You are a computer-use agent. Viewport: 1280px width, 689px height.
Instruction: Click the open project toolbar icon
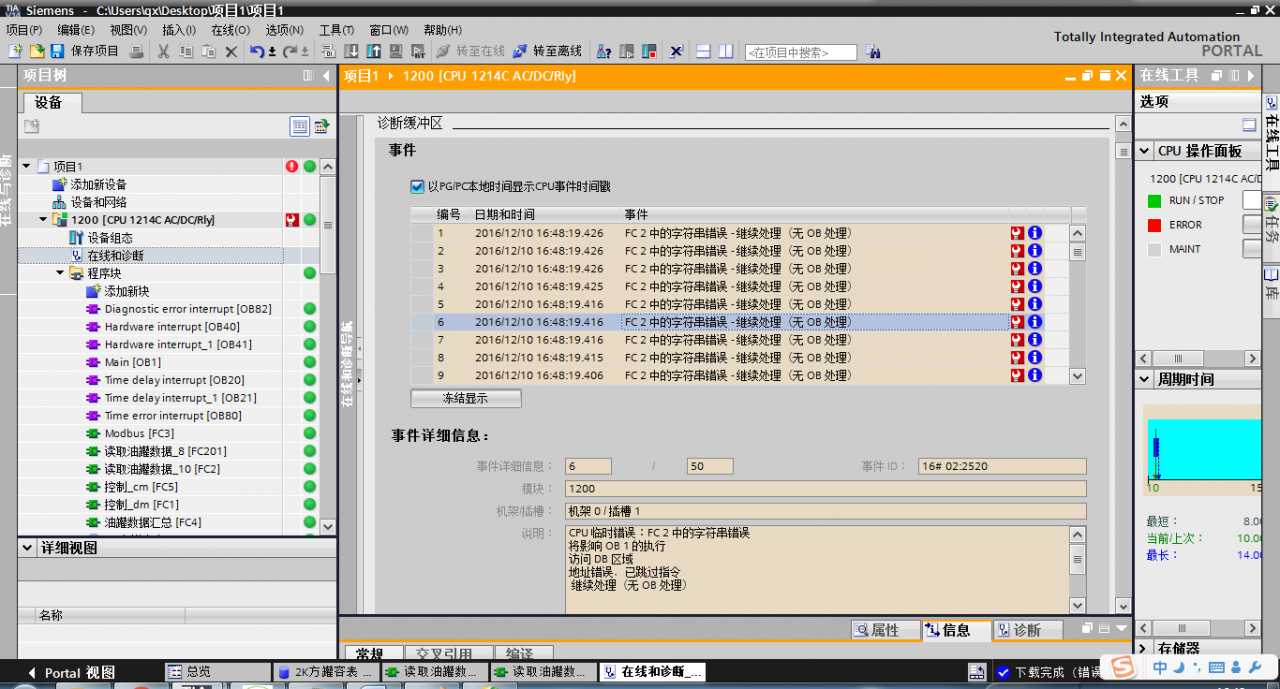coord(36,51)
